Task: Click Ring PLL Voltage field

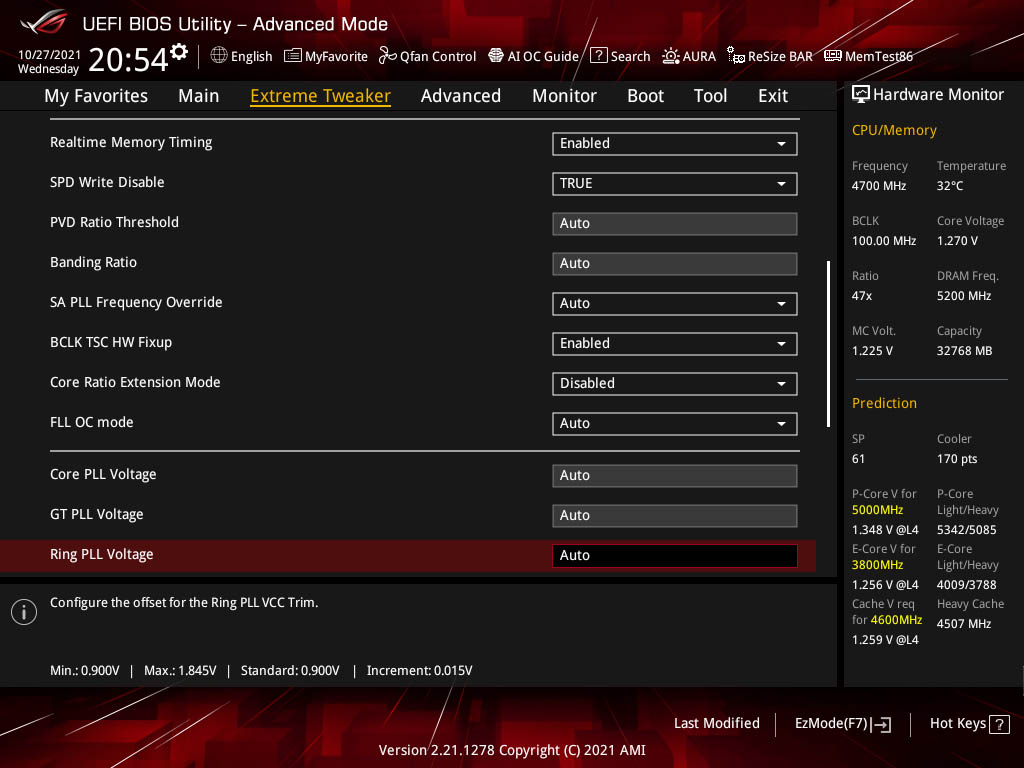Action: [675, 556]
